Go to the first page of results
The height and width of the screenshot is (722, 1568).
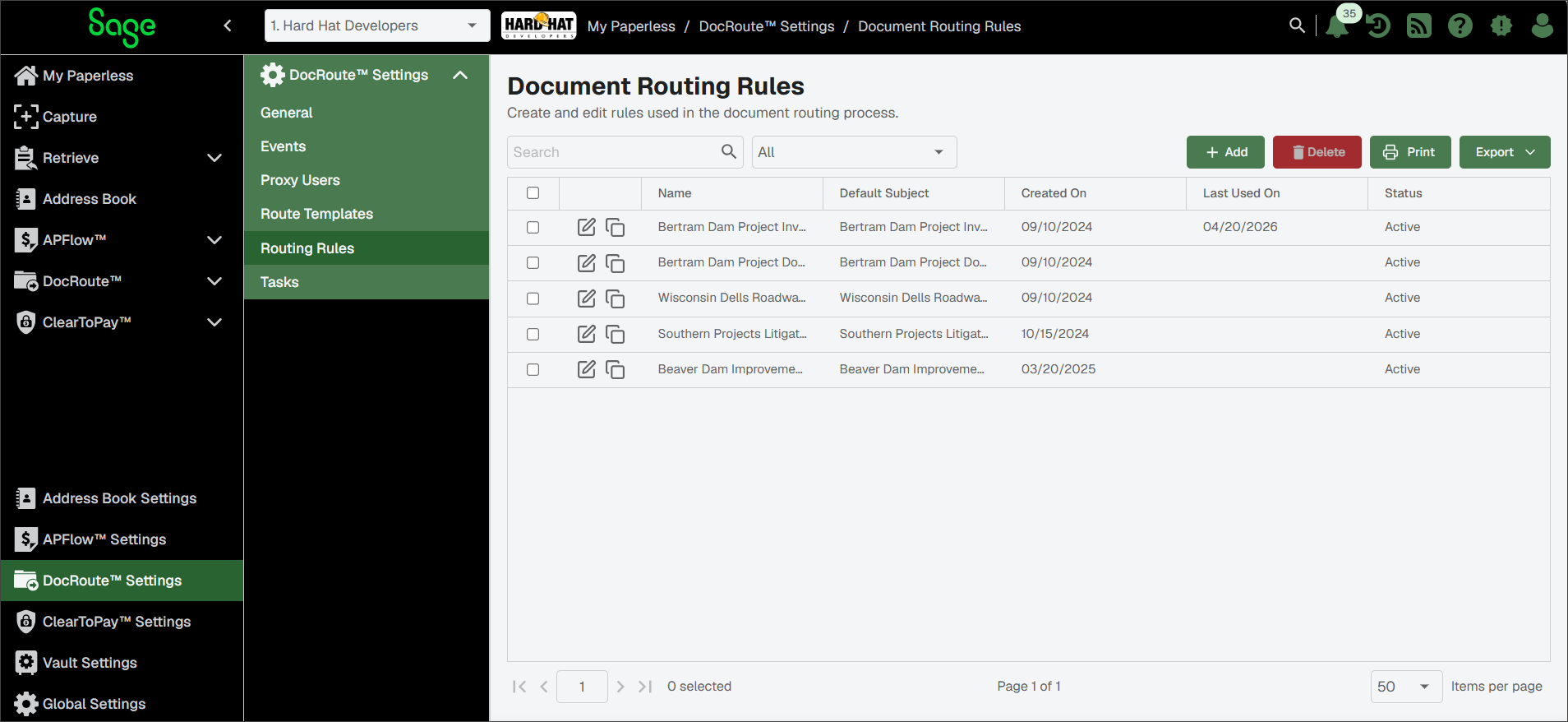(x=519, y=687)
